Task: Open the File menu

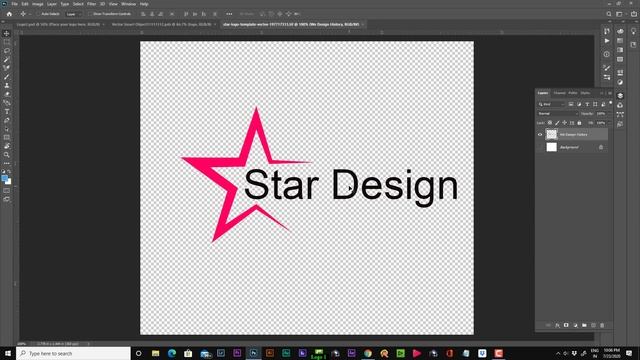Action: point(14,4)
